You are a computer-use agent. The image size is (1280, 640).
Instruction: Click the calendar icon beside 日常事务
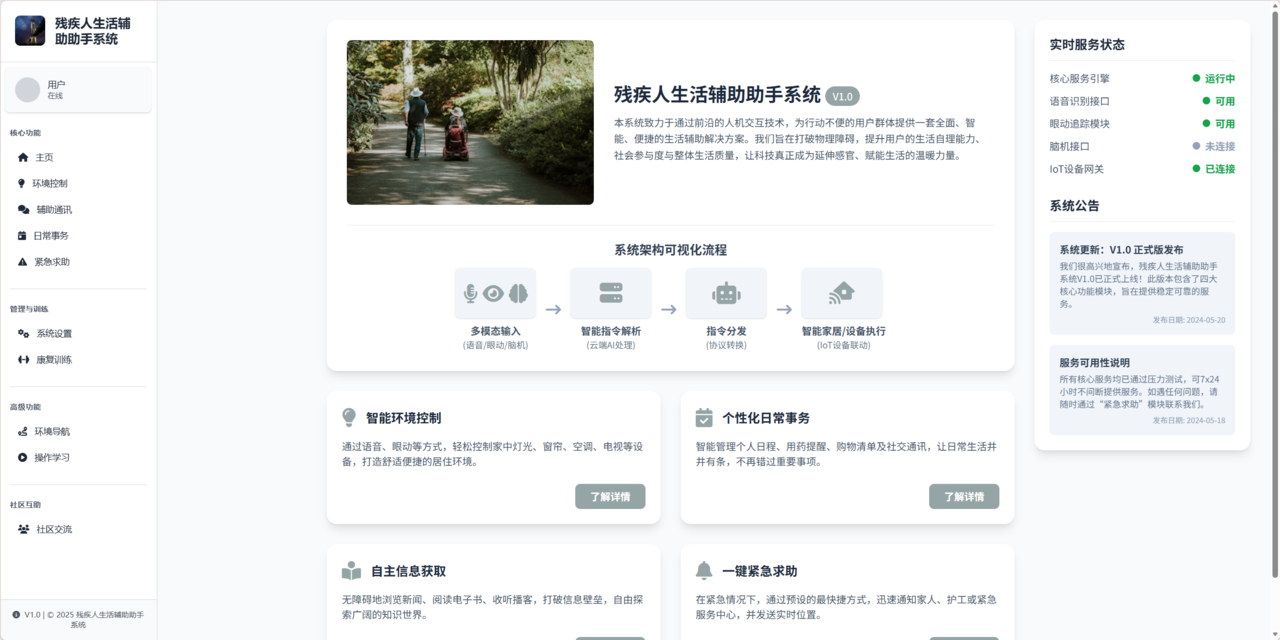23,236
